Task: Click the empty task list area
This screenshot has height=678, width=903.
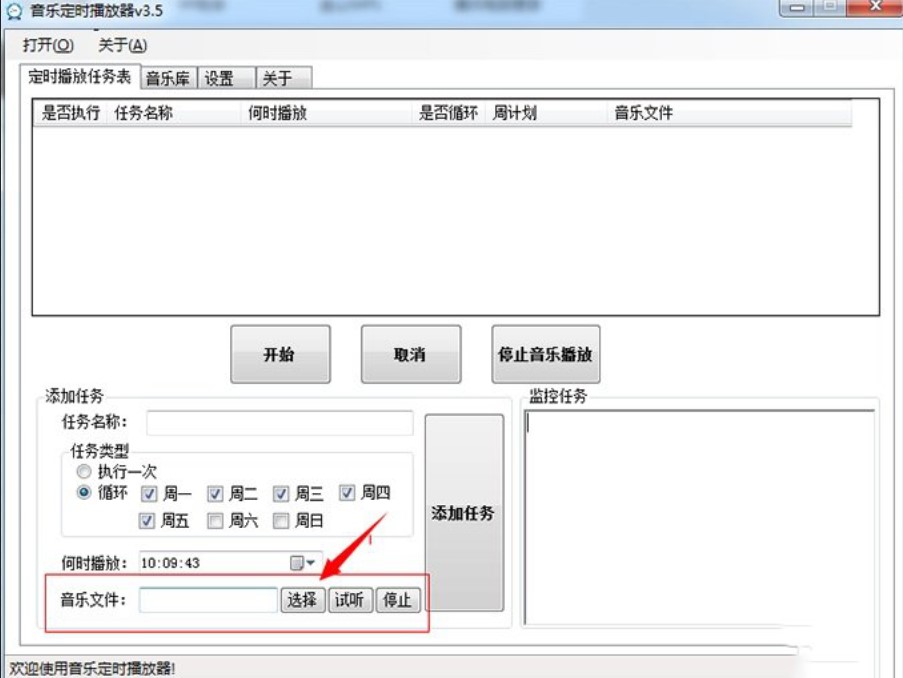Action: coord(456,220)
